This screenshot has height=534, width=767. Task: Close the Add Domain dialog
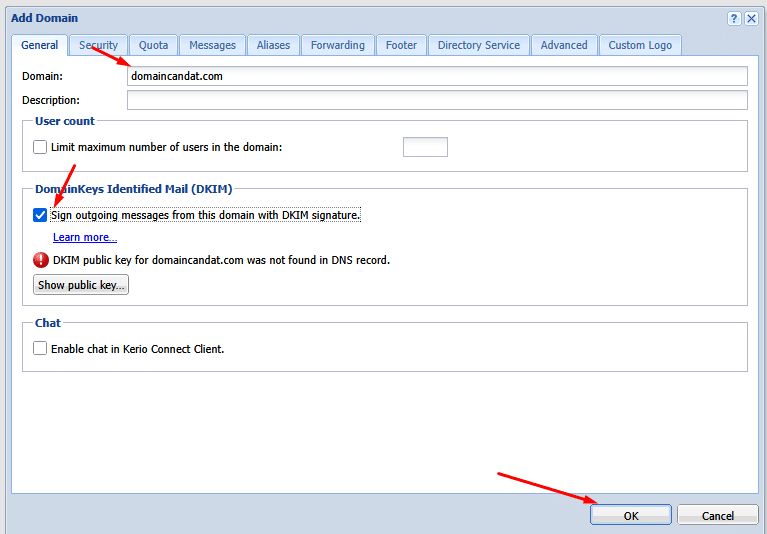(x=751, y=18)
